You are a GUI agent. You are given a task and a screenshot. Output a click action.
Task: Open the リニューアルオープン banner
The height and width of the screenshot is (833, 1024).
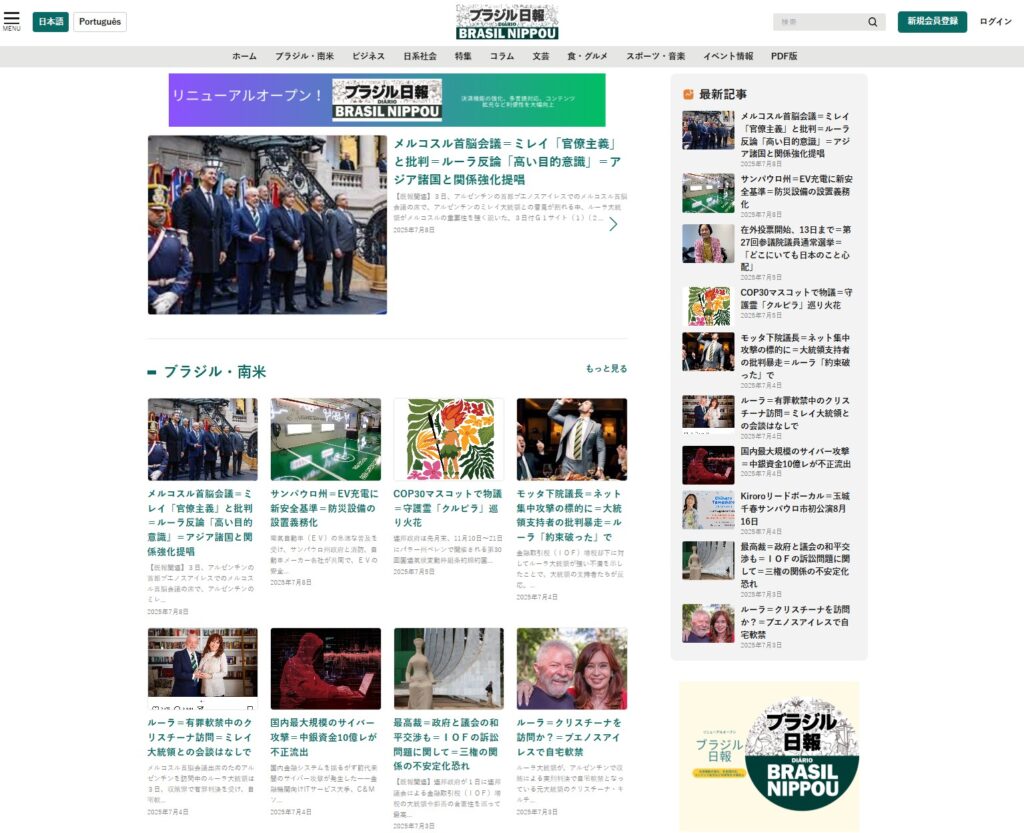click(386, 100)
